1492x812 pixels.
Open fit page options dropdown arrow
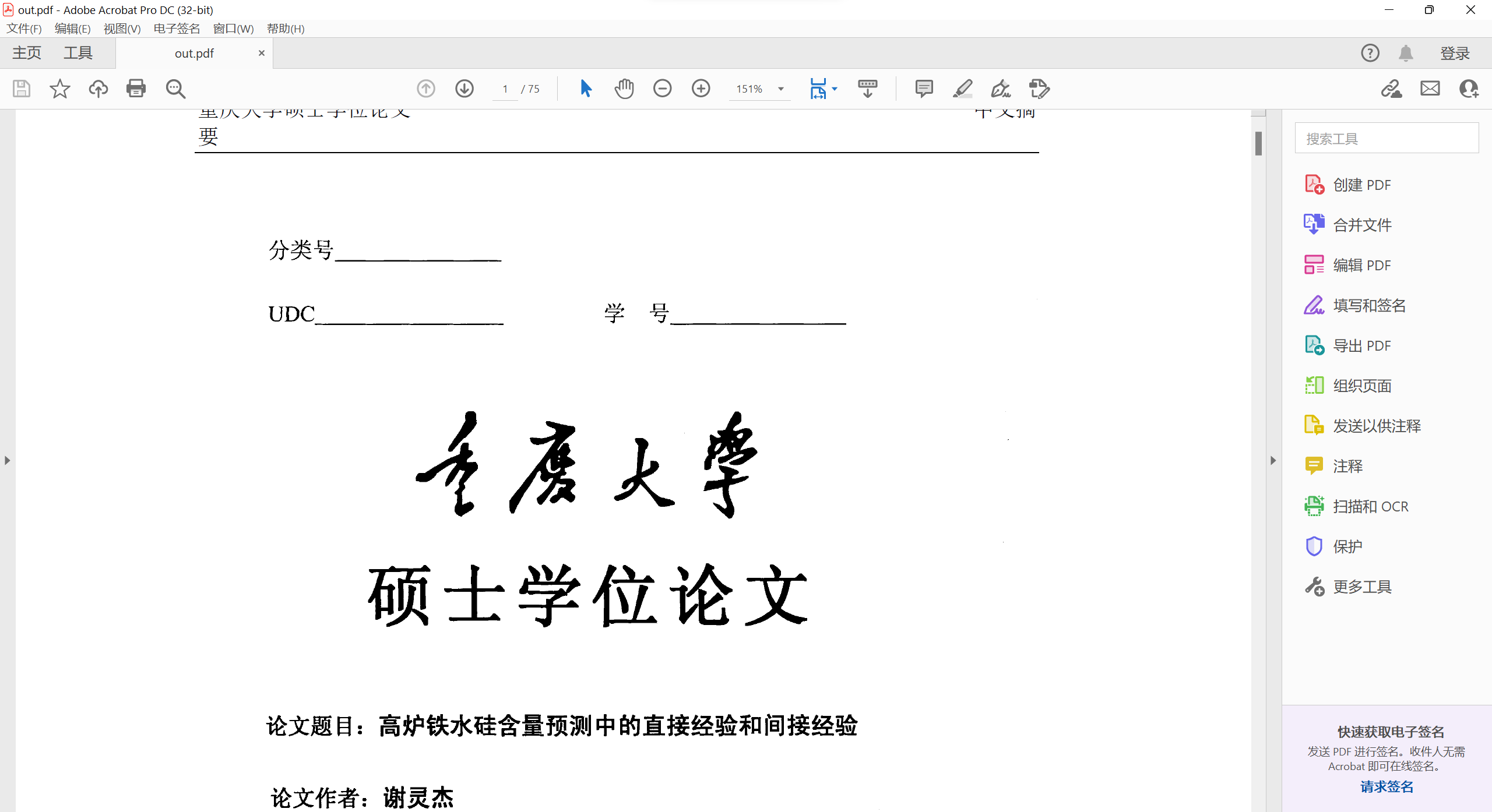point(835,89)
